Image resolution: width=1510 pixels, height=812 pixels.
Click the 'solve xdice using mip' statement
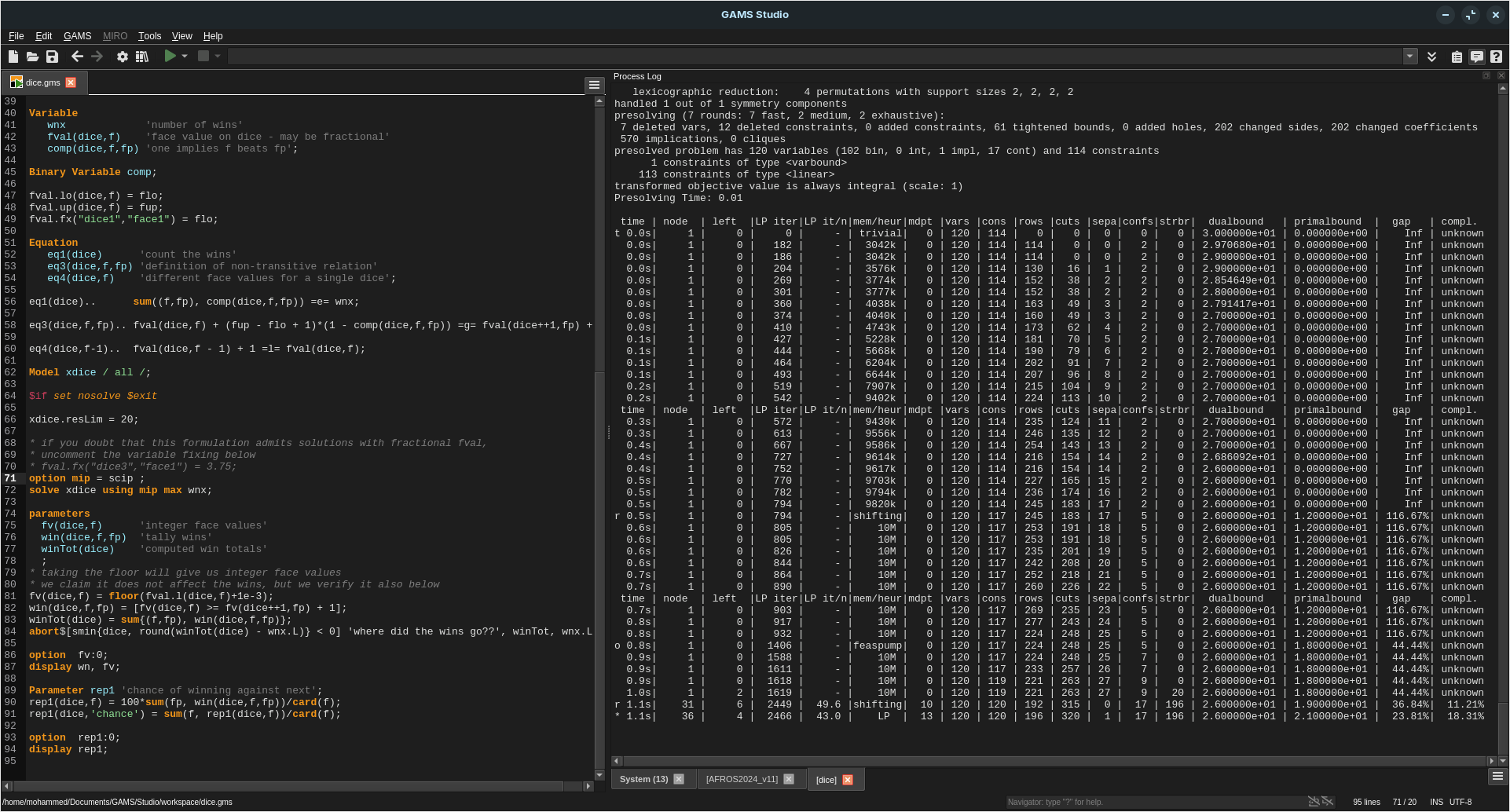pyautogui.click(x=120, y=490)
